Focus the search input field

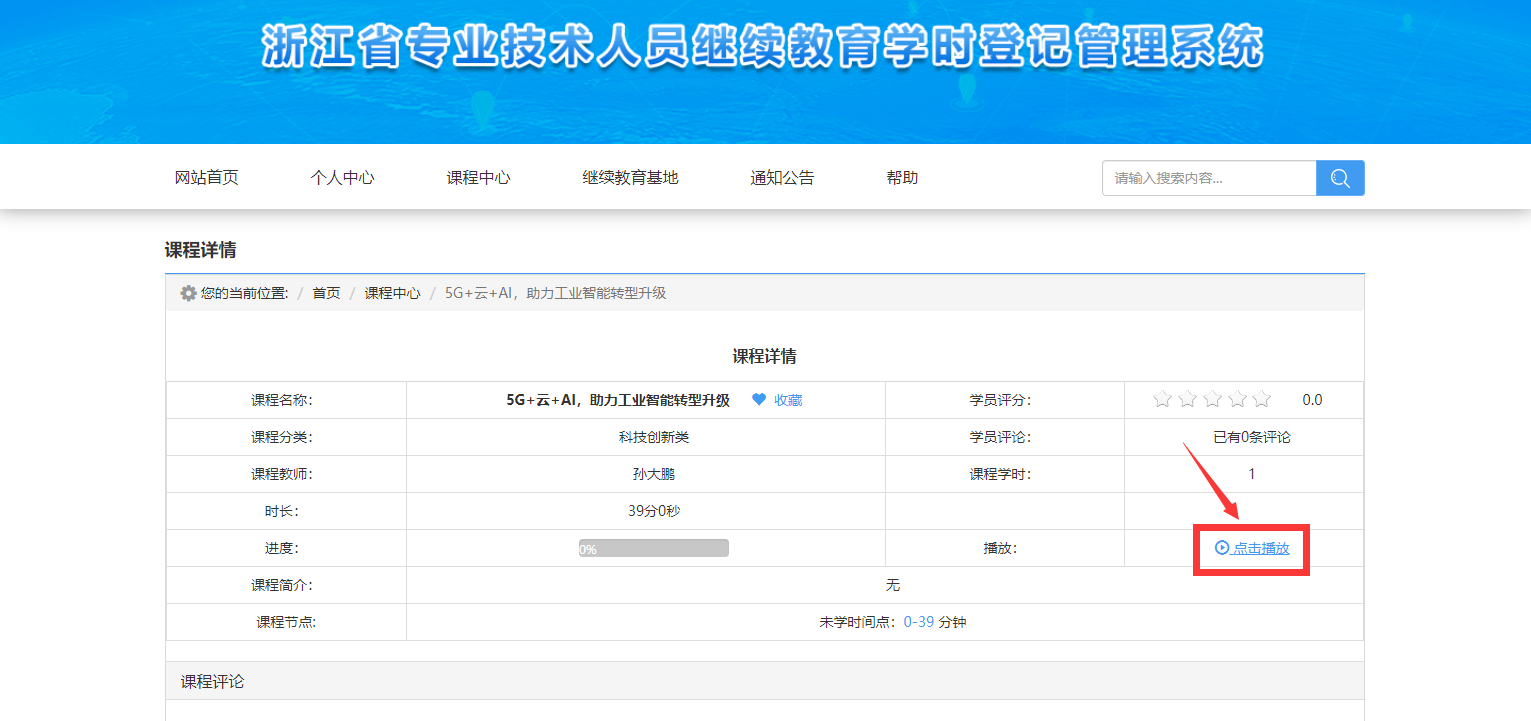[x=1208, y=178]
